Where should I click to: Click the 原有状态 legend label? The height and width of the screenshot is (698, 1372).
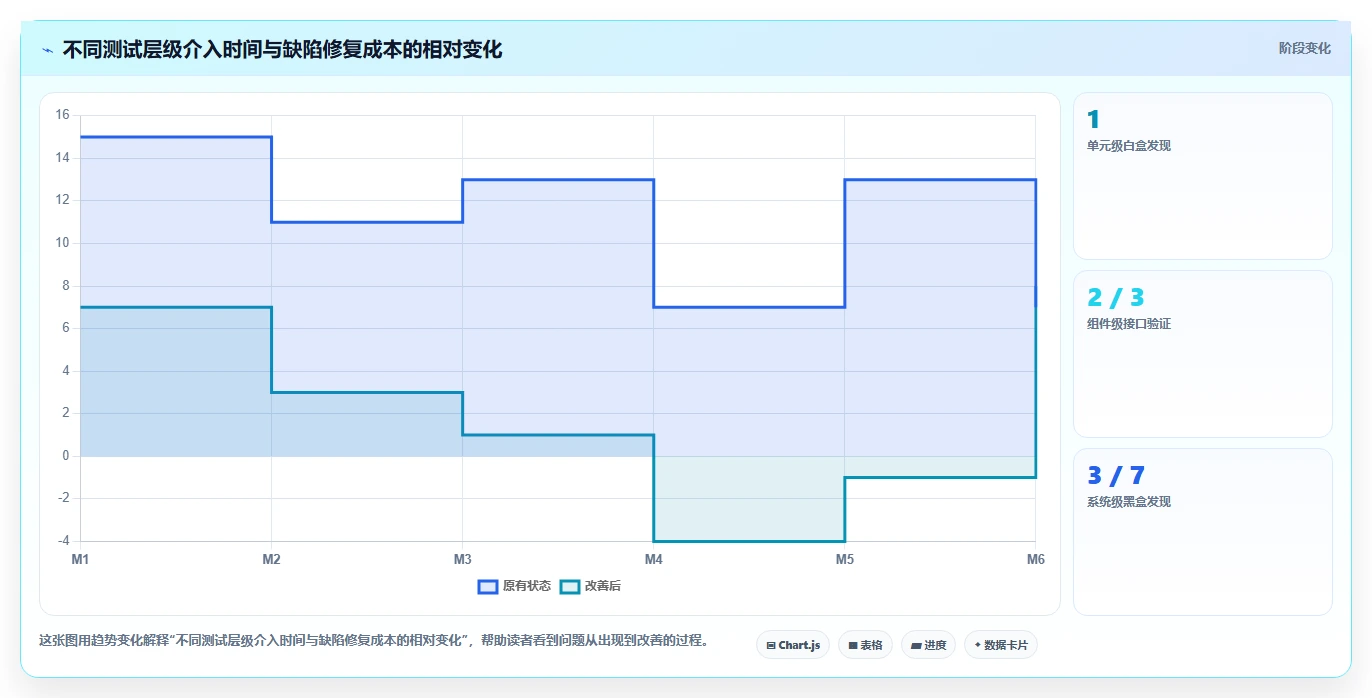527,586
